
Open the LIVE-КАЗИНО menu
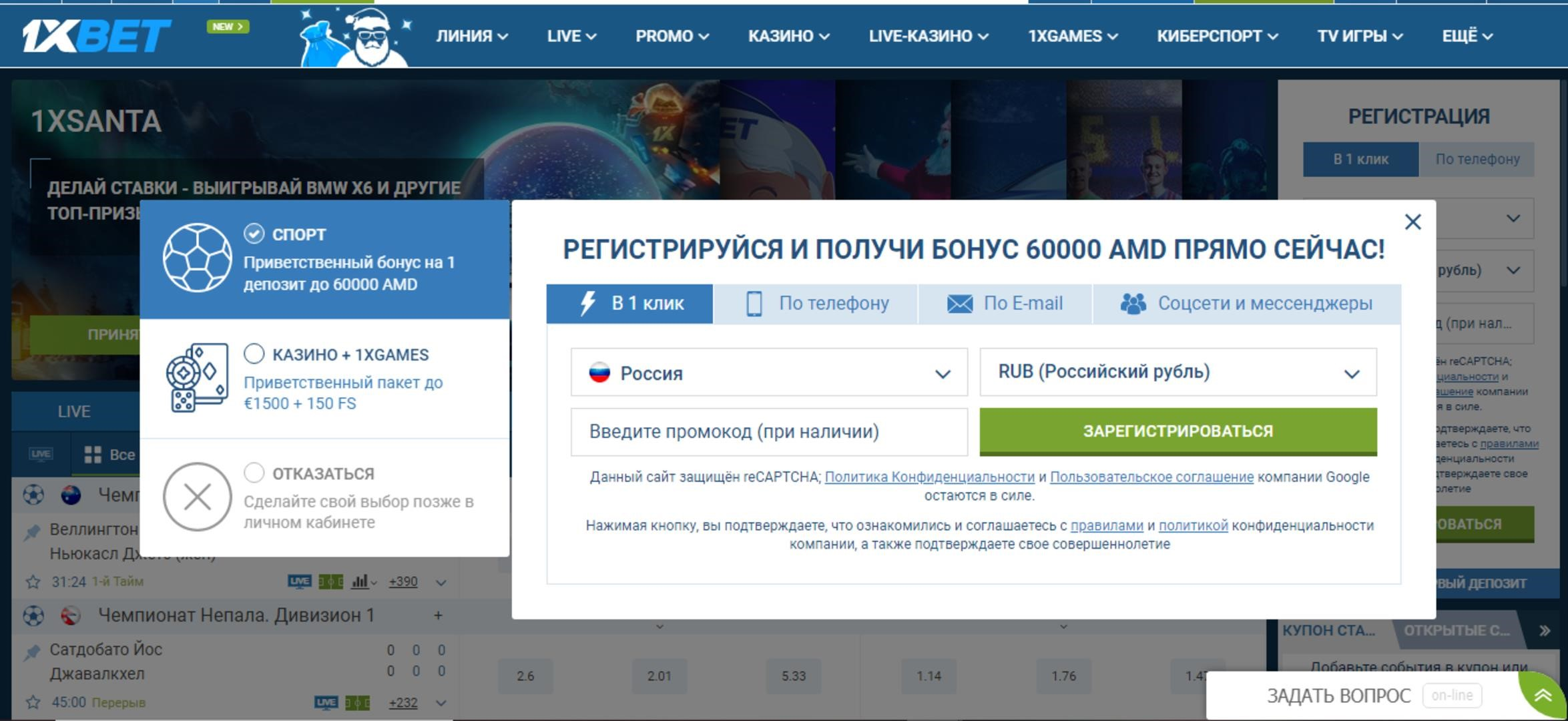point(929,36)
